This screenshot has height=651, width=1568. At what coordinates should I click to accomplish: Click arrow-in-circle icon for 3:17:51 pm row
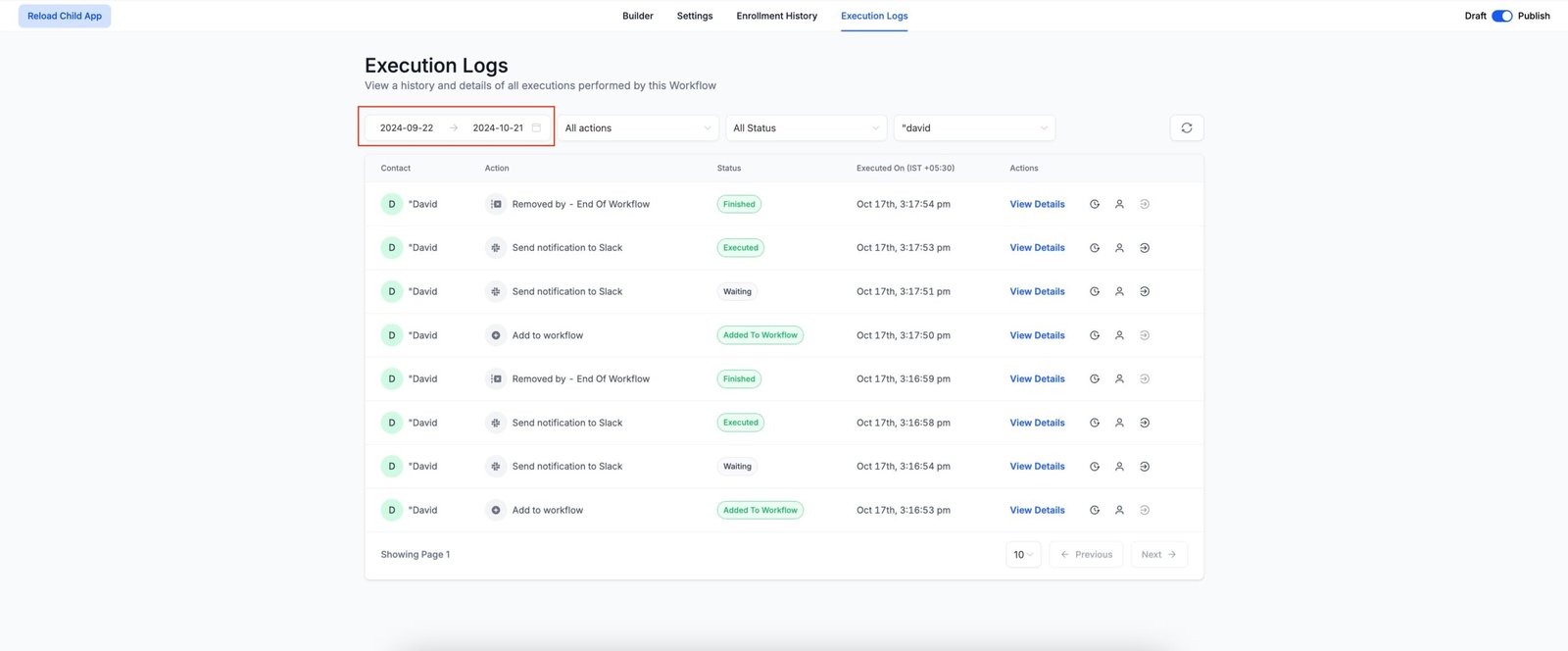click(1145, 292)
